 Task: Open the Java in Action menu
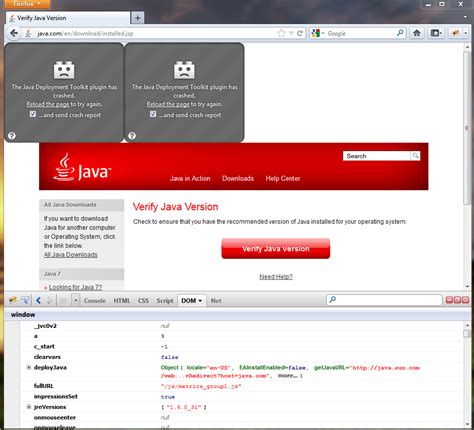click(x=190, y=178)
